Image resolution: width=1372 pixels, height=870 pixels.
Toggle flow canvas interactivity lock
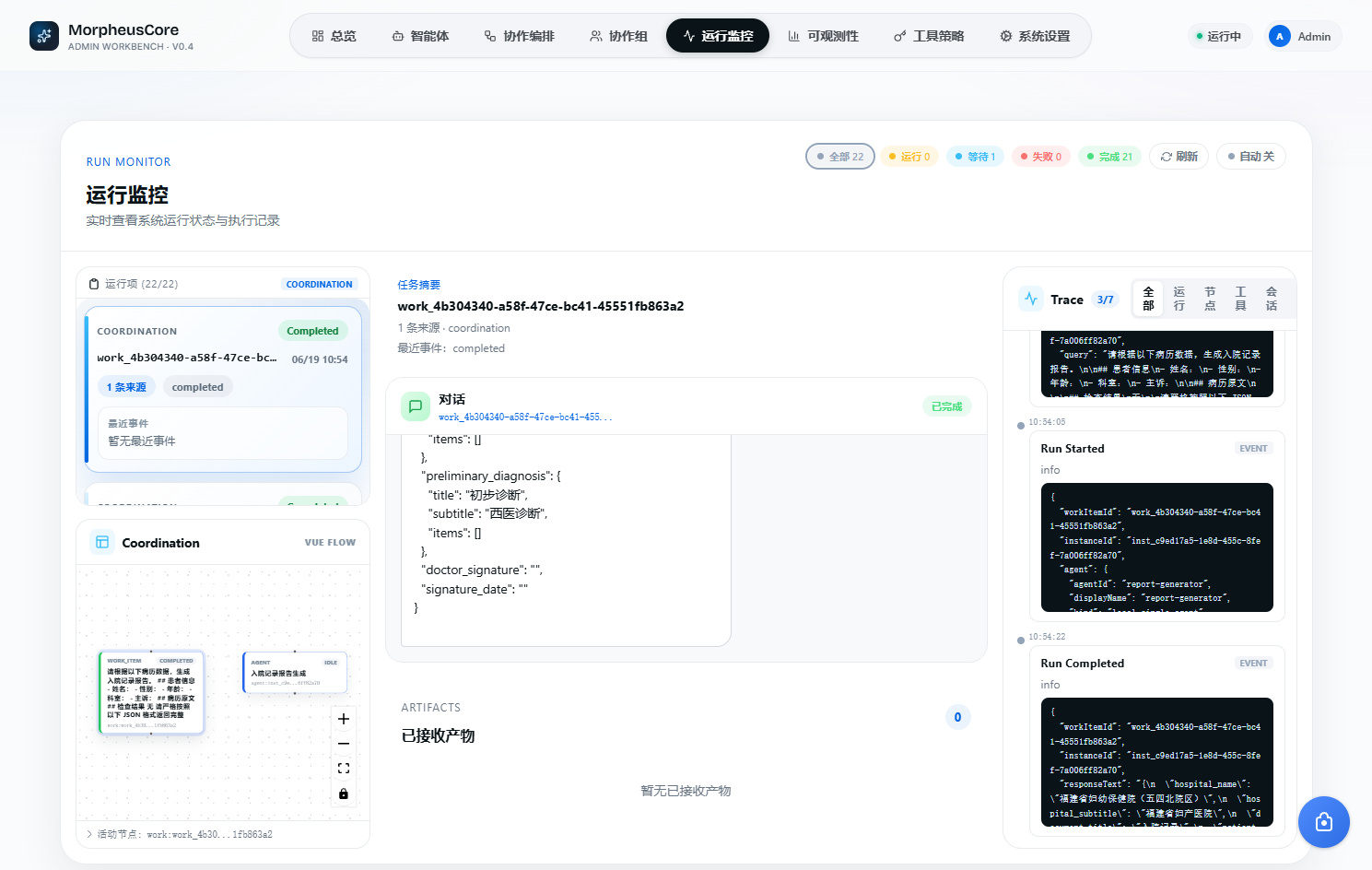(x=344, y=794)
